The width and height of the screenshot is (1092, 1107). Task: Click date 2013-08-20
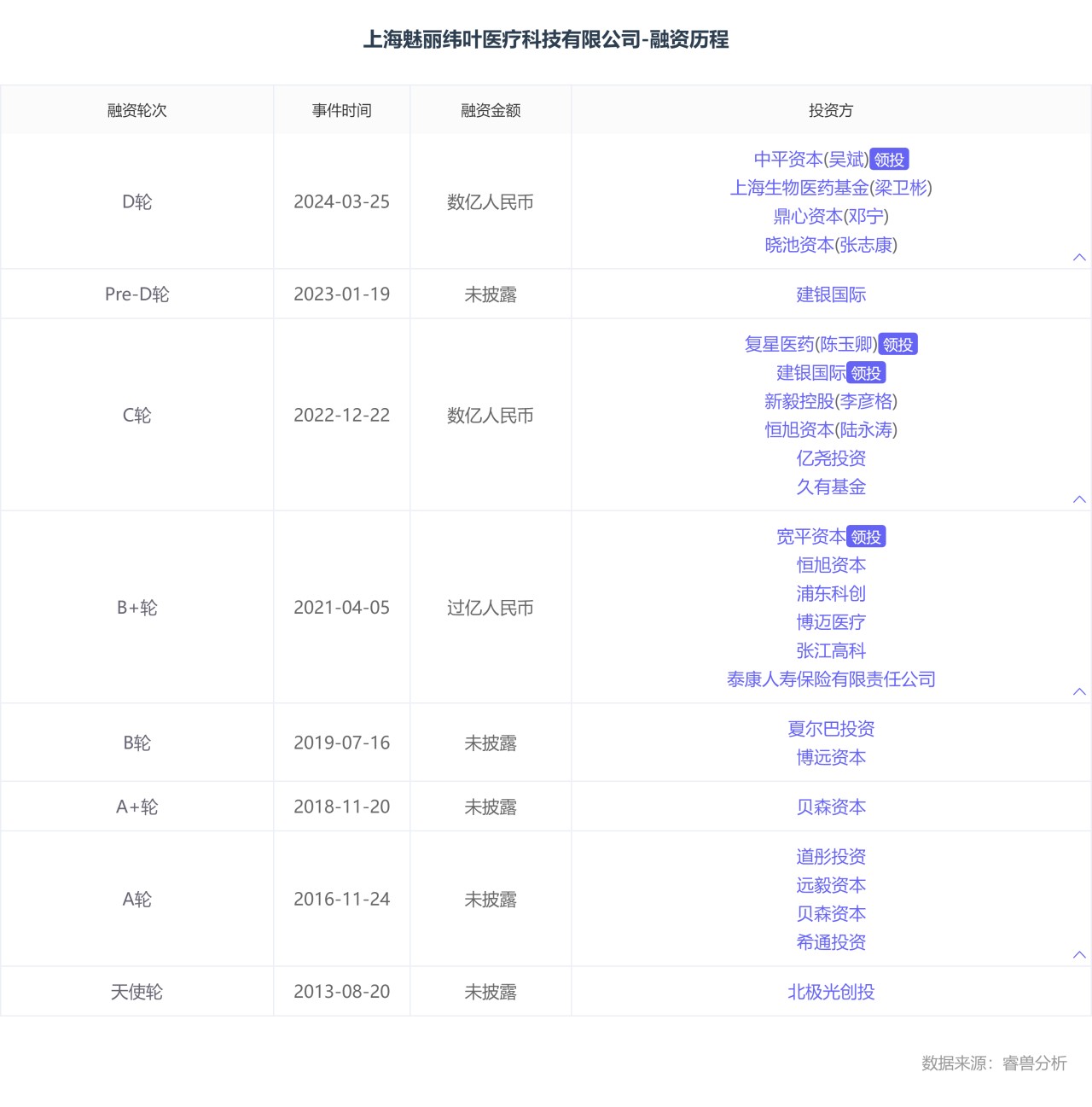click(341, 993)
